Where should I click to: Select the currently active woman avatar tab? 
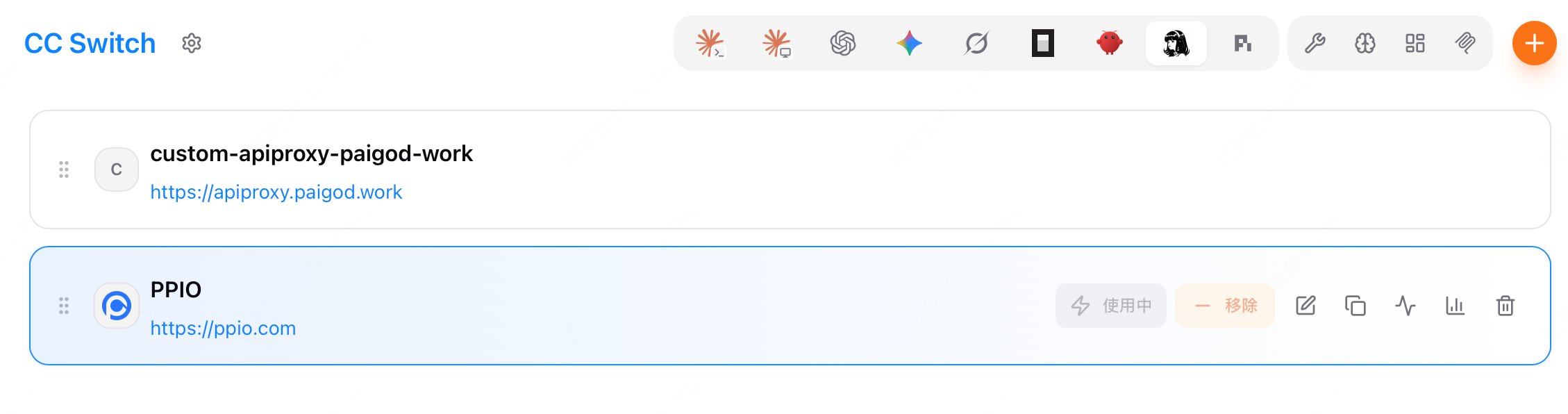tap(1176, 43)
